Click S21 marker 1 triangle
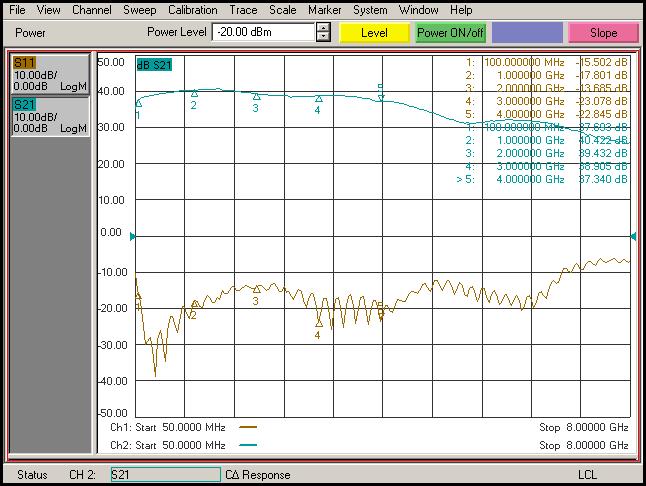Image resolution: width=646 pixels, height=486 pixels. click(138, 103)
